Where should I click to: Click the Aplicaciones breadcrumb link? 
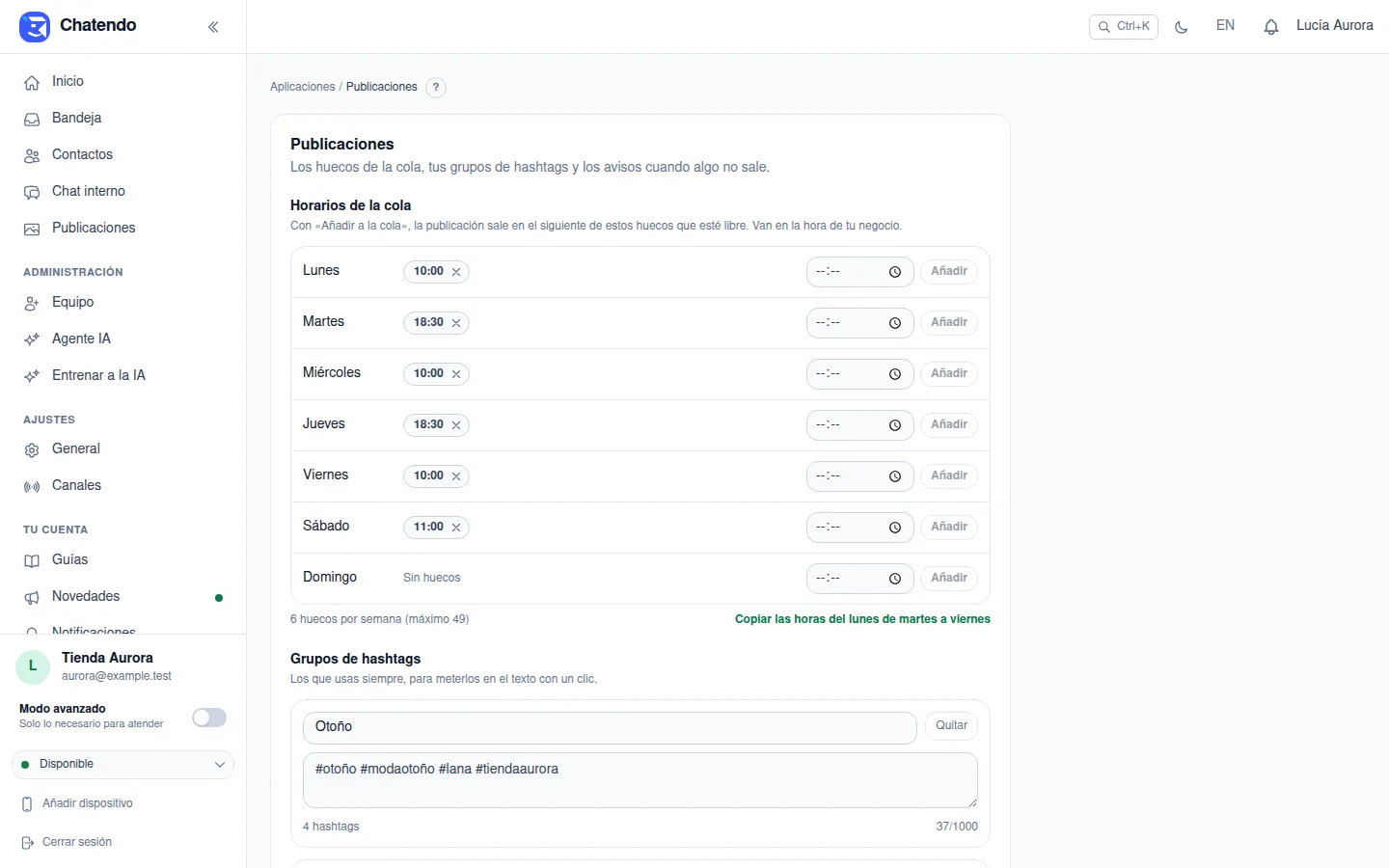point(302,87)
